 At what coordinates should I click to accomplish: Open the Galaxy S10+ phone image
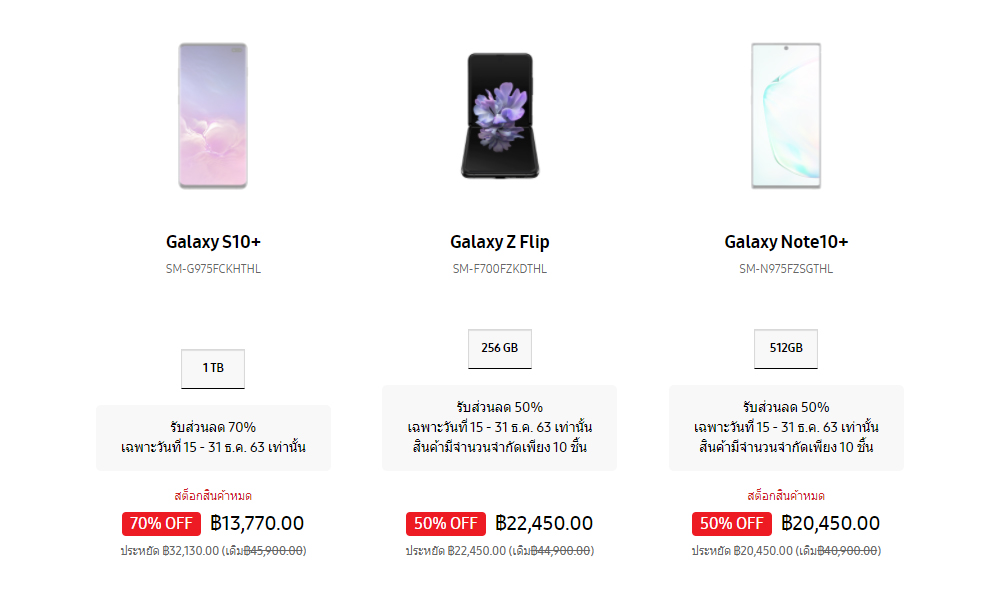[213, 115]
